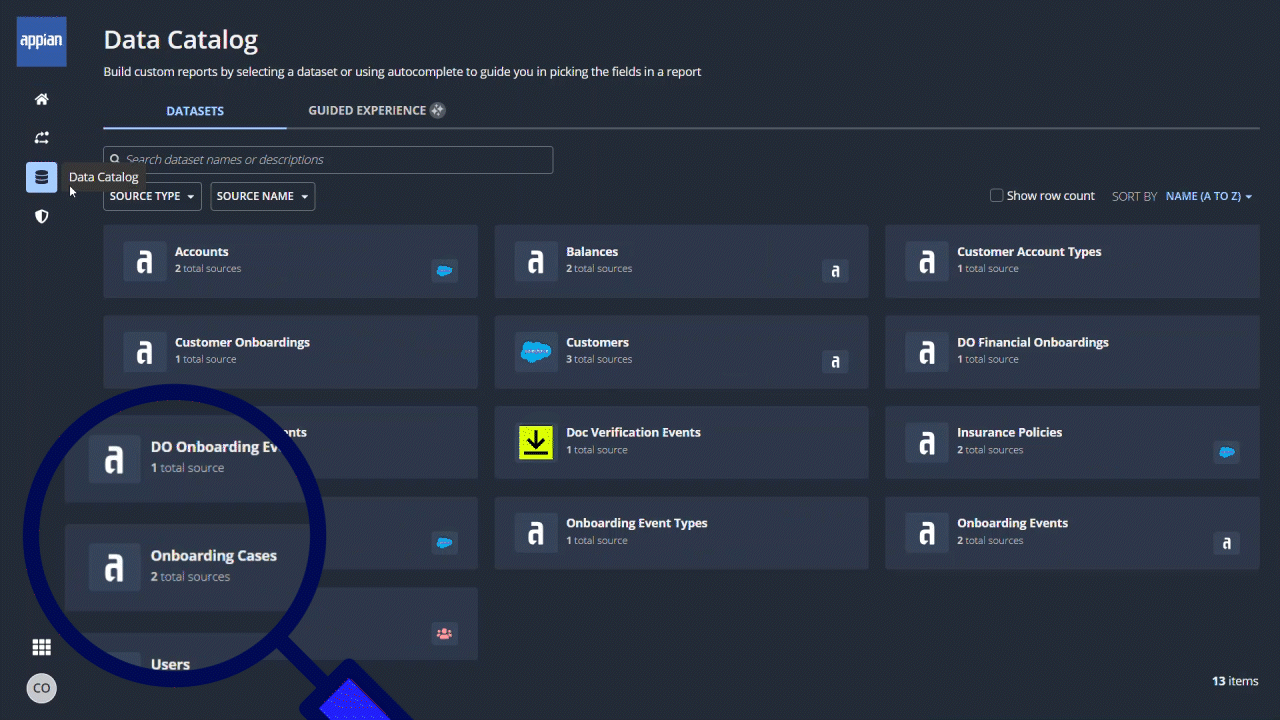Click '2 total sources' under Accounts
Viewport: 1280px width, 720px height.
[208, 268]
